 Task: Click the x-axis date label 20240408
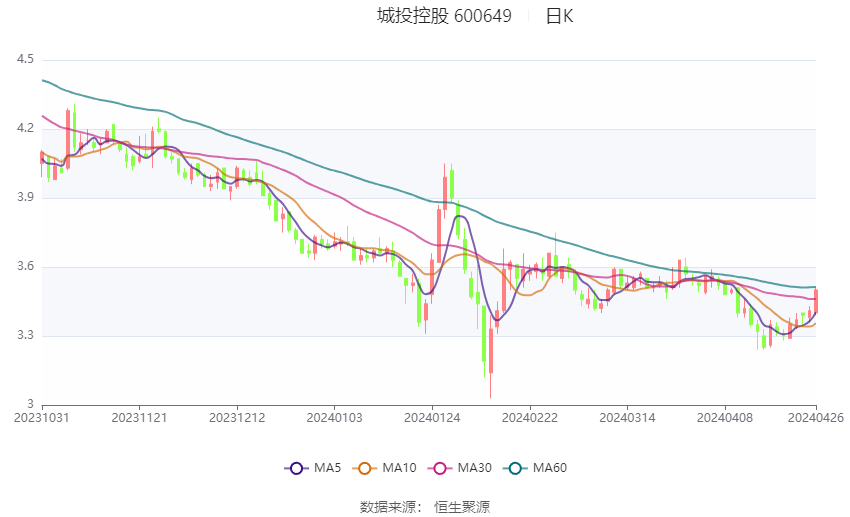point(725,418)
